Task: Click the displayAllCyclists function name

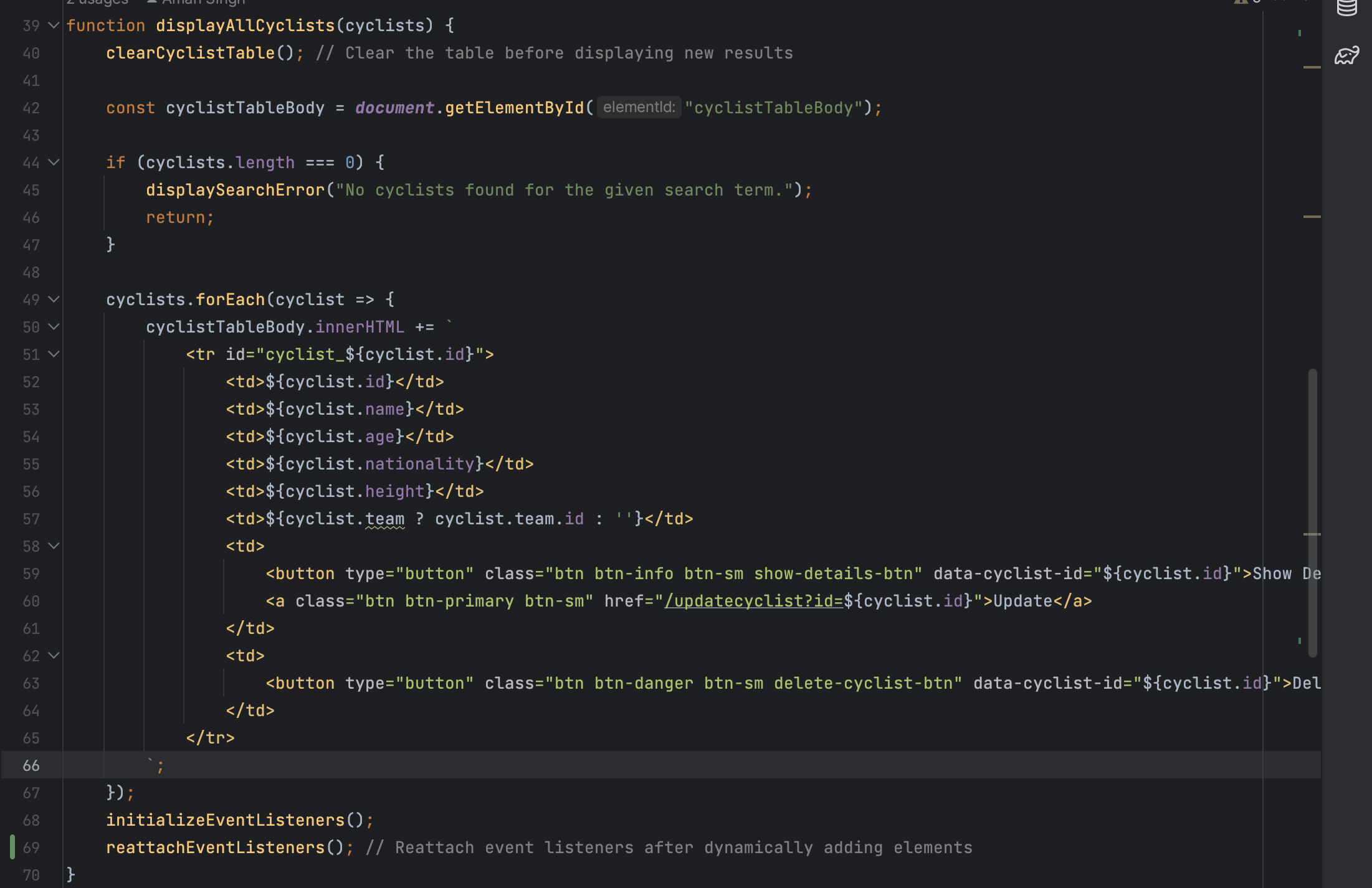Action: [245, 26]
